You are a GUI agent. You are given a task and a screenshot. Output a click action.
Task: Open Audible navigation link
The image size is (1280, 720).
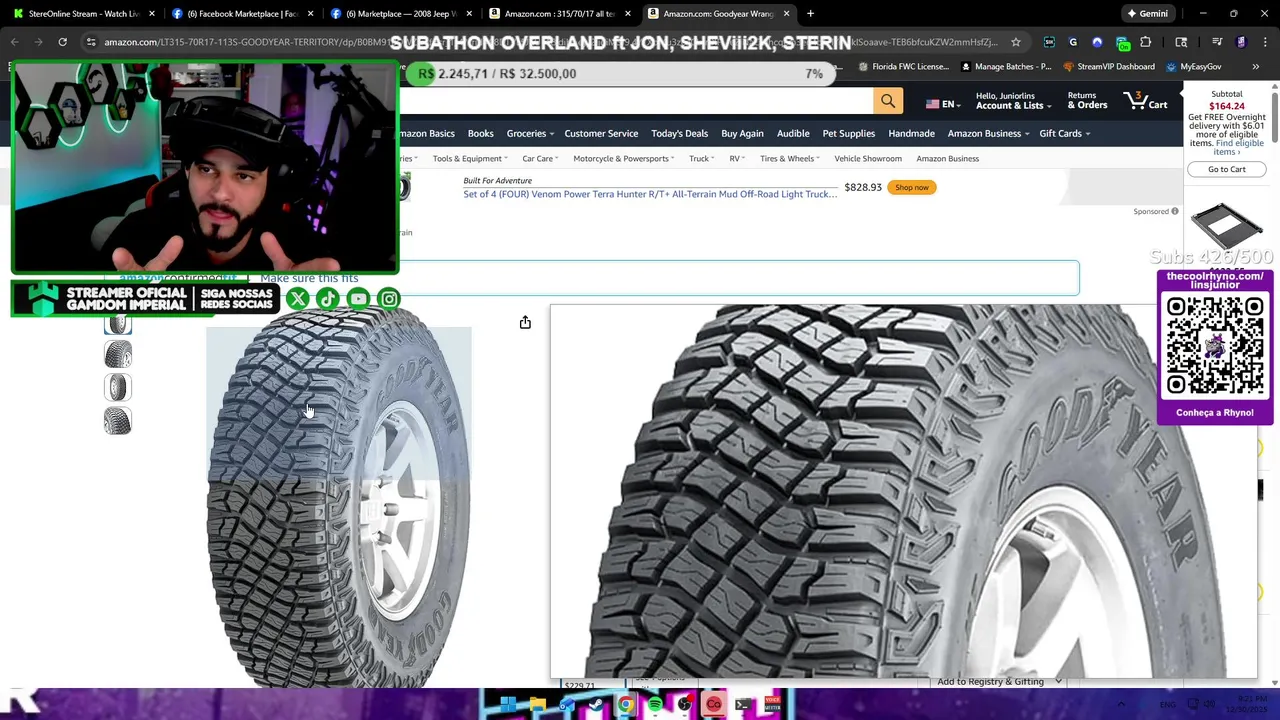(793, 133)
